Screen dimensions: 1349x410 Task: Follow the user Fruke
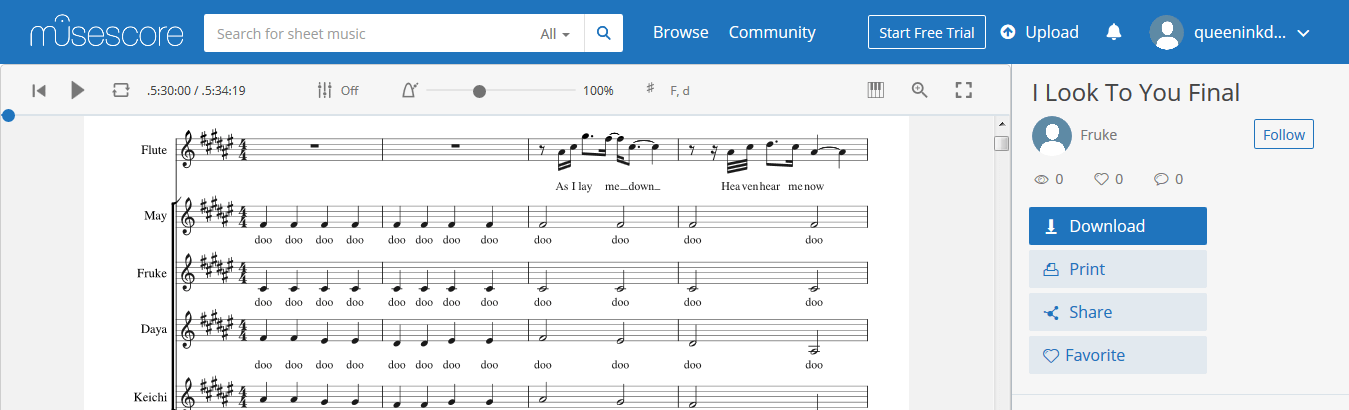1284,135
